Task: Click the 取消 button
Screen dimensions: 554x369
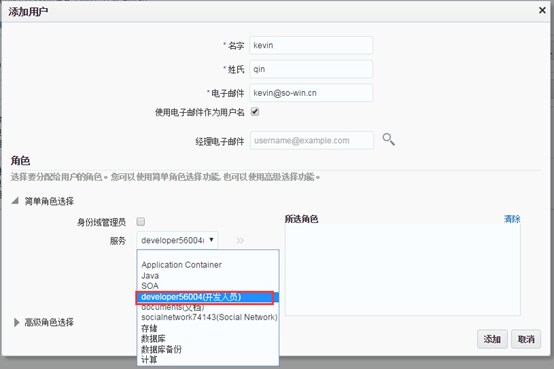Action: (526, 339)
